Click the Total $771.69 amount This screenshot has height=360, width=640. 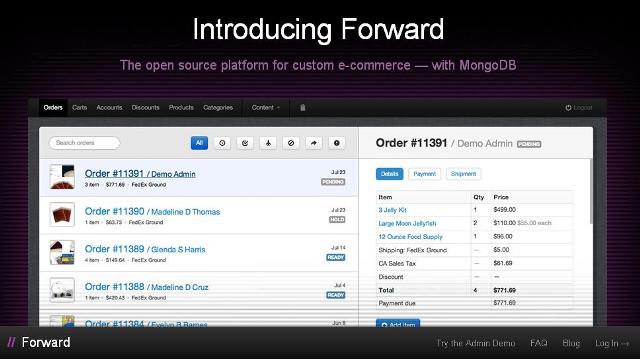click(504, 290)
